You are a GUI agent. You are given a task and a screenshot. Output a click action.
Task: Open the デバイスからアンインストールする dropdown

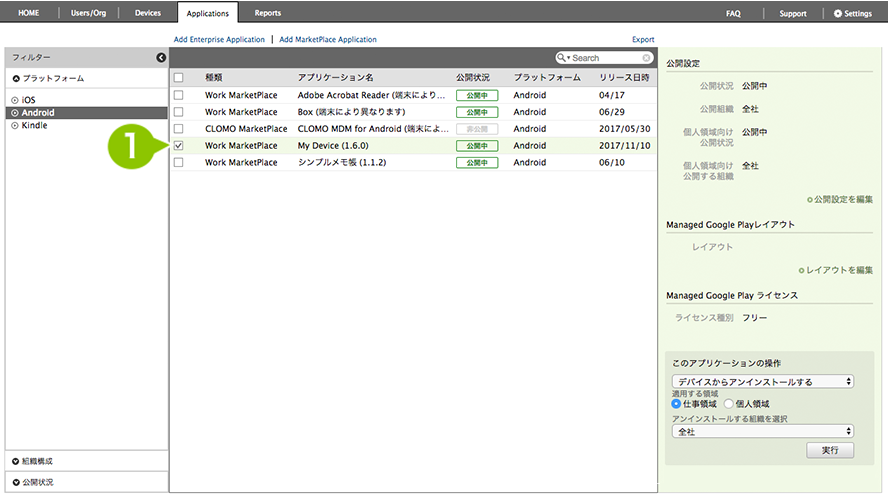[763, 382]
